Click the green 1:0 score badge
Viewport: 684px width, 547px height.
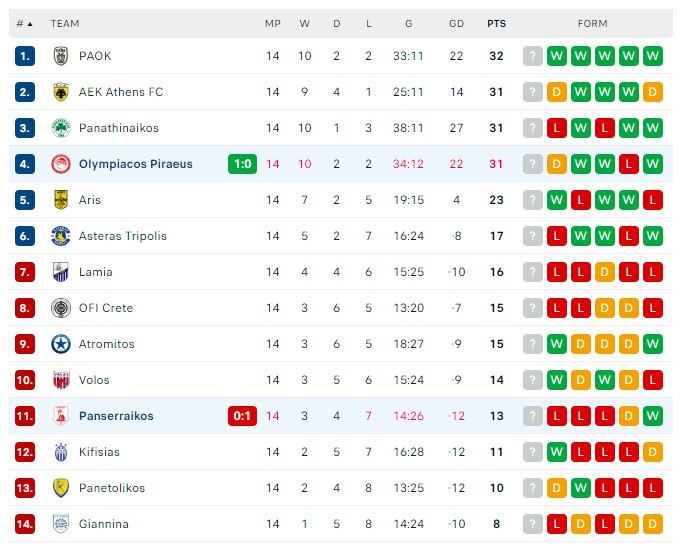[x=241, y=164]
